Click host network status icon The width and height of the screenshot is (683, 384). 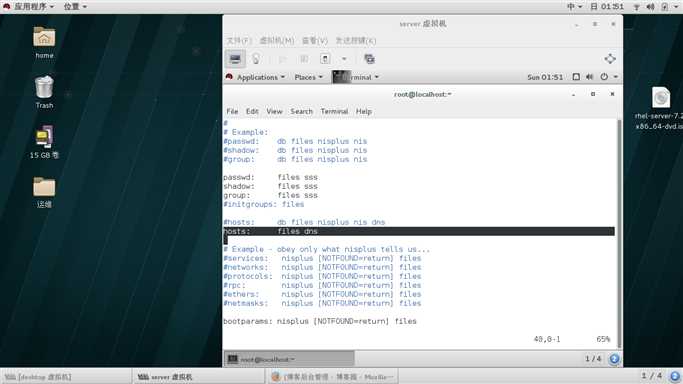coord(636,7)
